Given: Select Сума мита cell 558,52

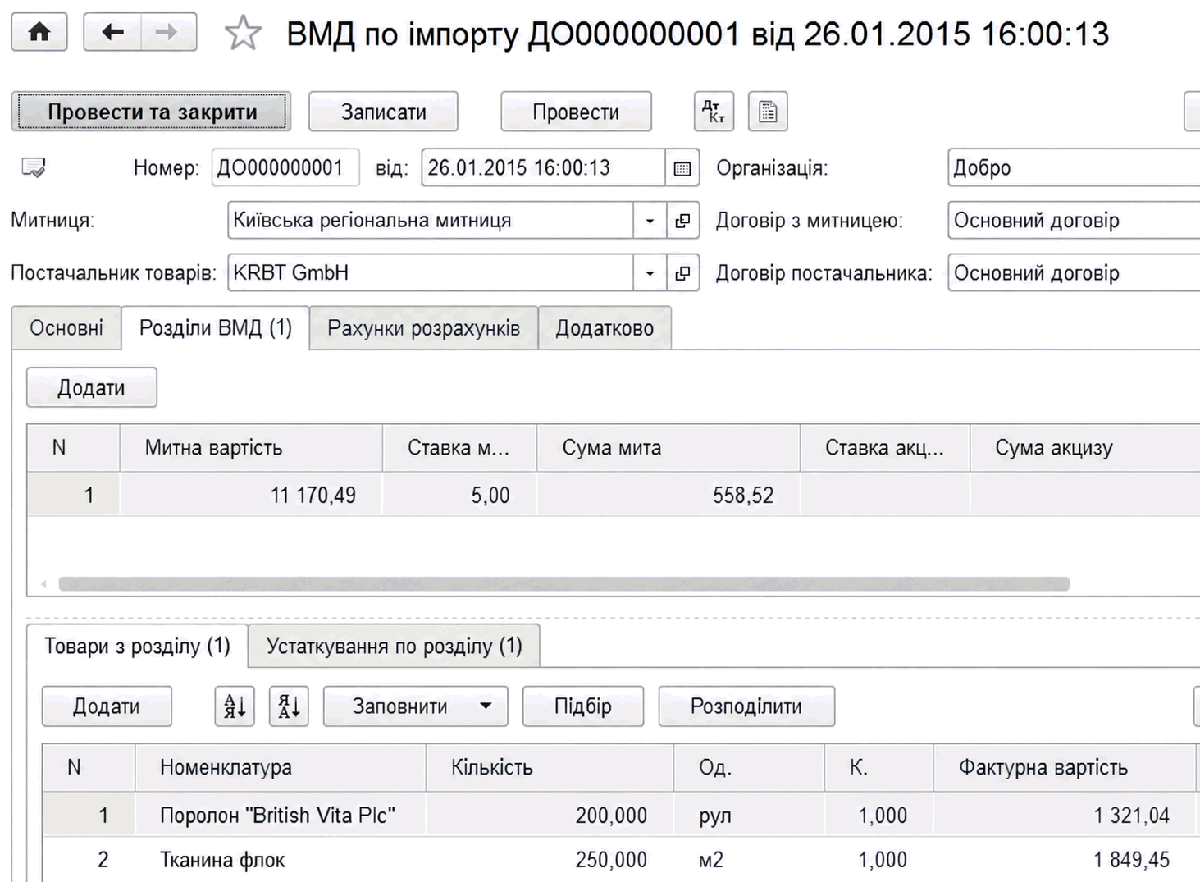Looking at the screenshot, I should (669, 494).
